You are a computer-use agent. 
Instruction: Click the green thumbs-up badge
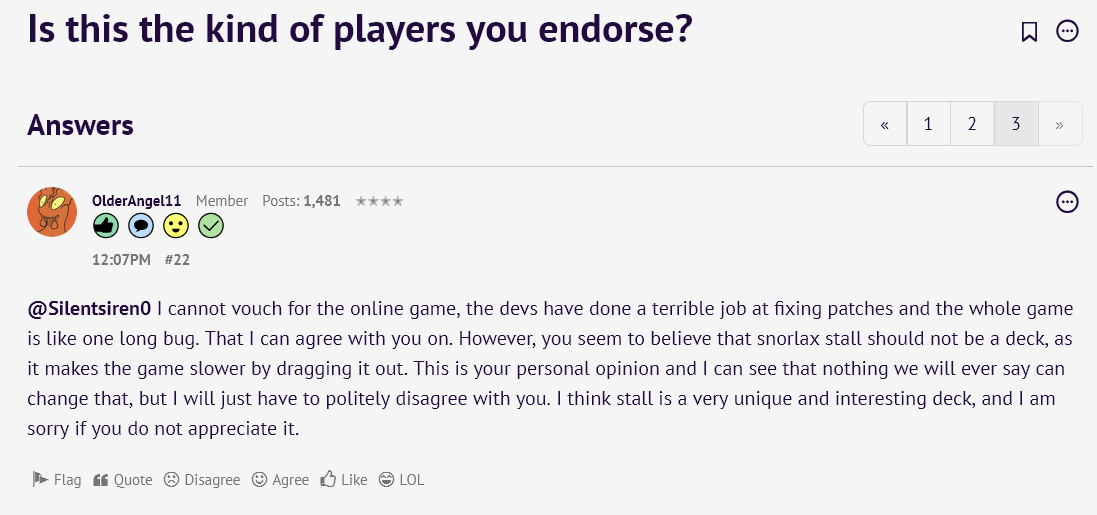(106, 227)
